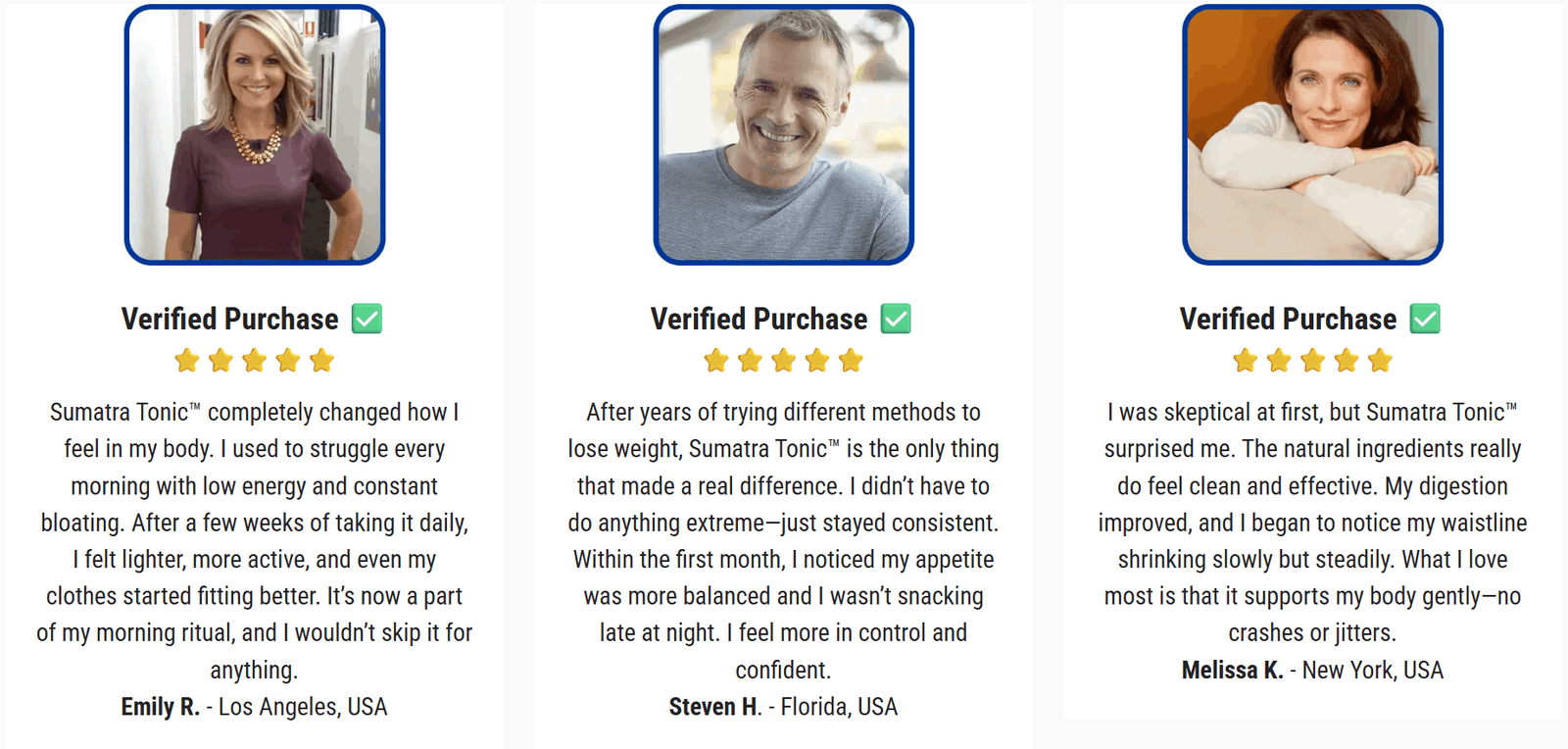1568x749 pixels.
Task: Click the Emily R. reviewer name
Action: click(161, 707)
